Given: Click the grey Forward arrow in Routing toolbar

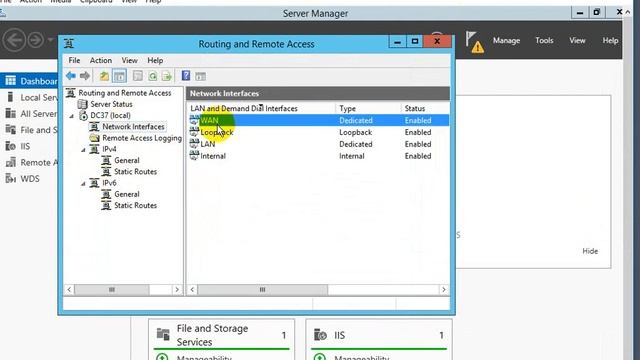Looking at the screenshot, I should coord(84,76).
